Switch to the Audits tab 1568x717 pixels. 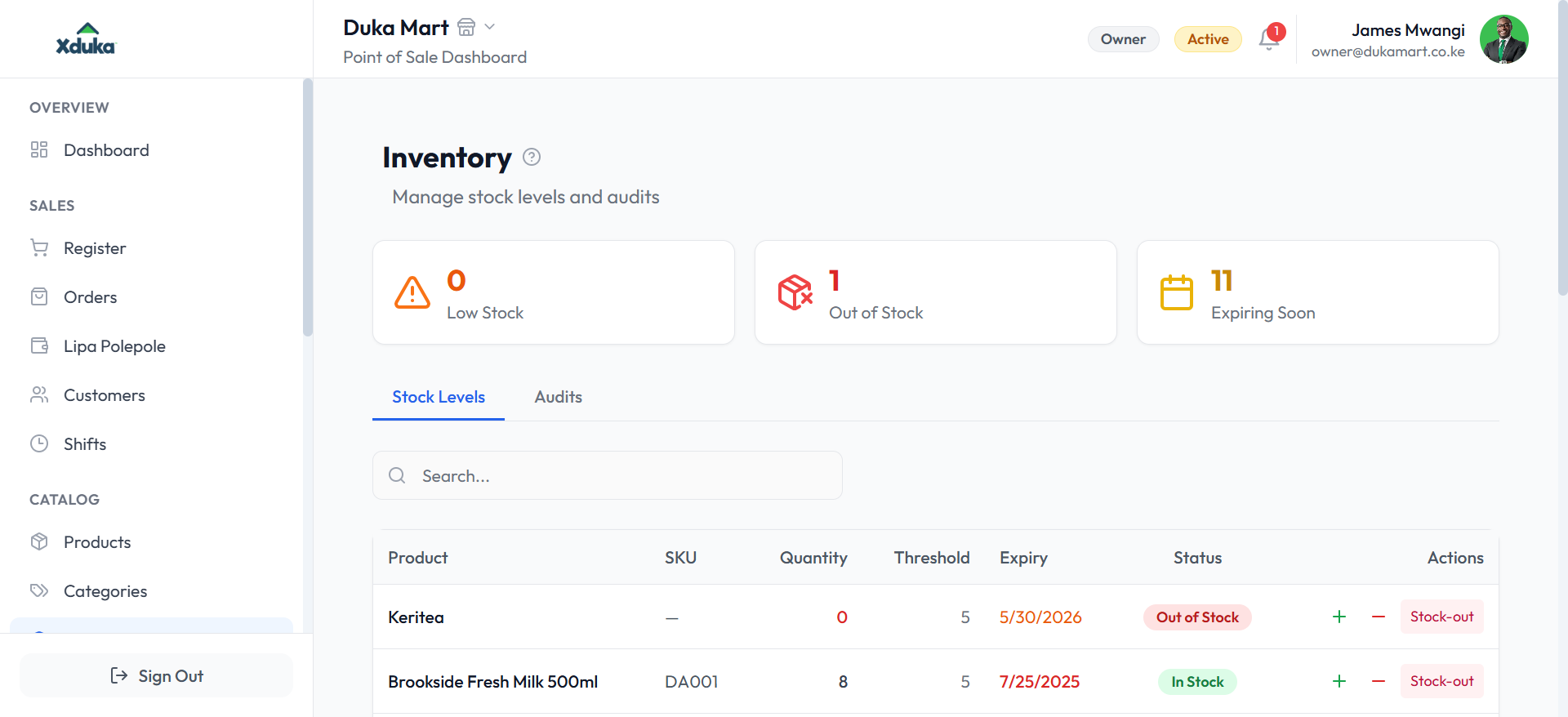tap(559, 397)
